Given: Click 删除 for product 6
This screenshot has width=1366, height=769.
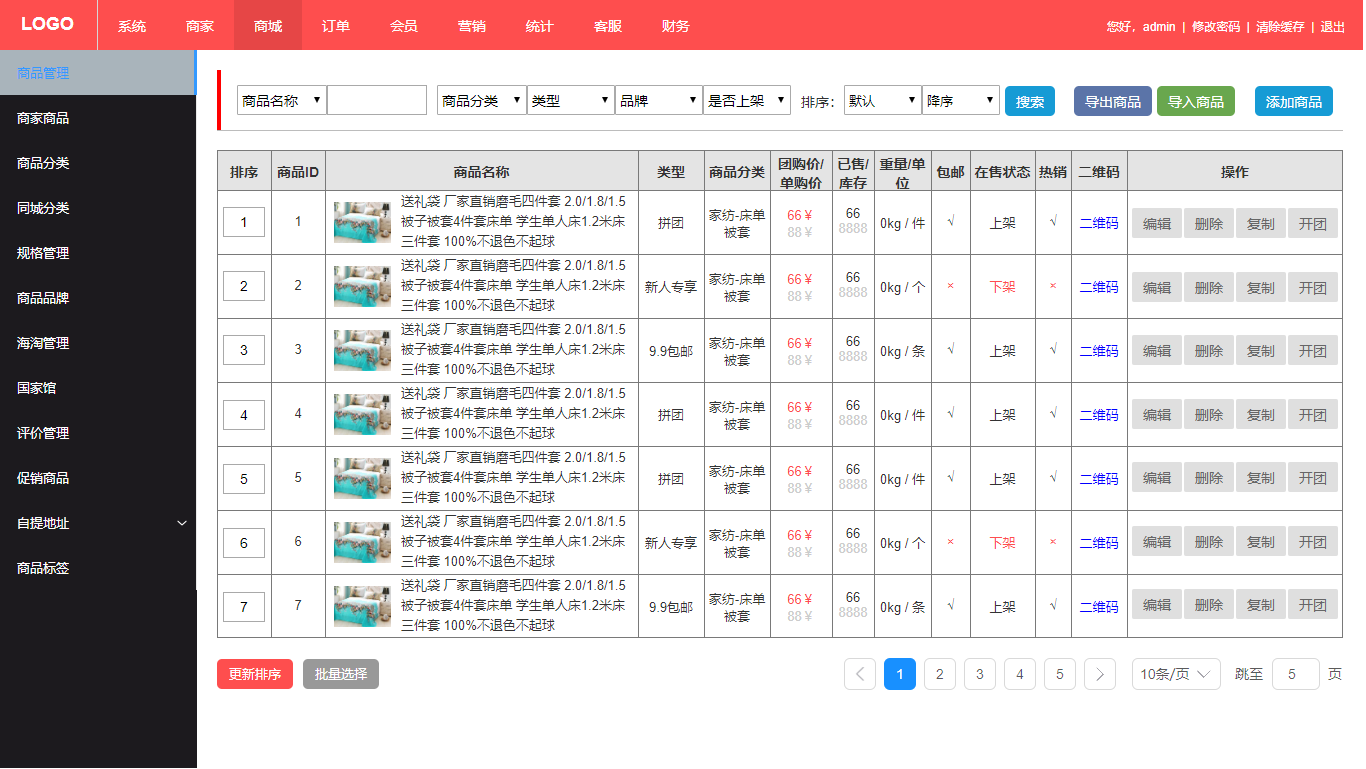Looking at the screenshot, I should 1209,542.
